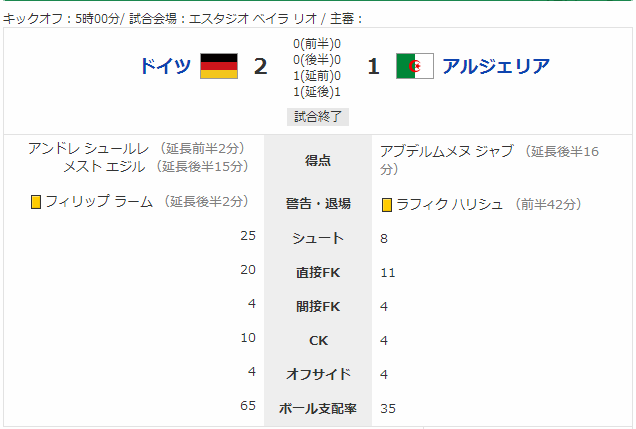
Task: Click the 直接FK stat label
Action: [x=318, y=272]
